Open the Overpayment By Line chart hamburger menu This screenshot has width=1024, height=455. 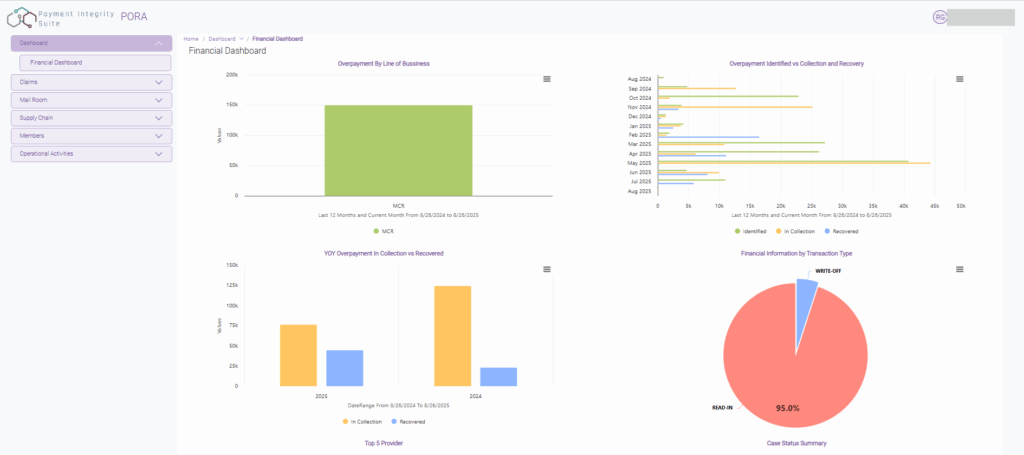click(x=546, y=79)
